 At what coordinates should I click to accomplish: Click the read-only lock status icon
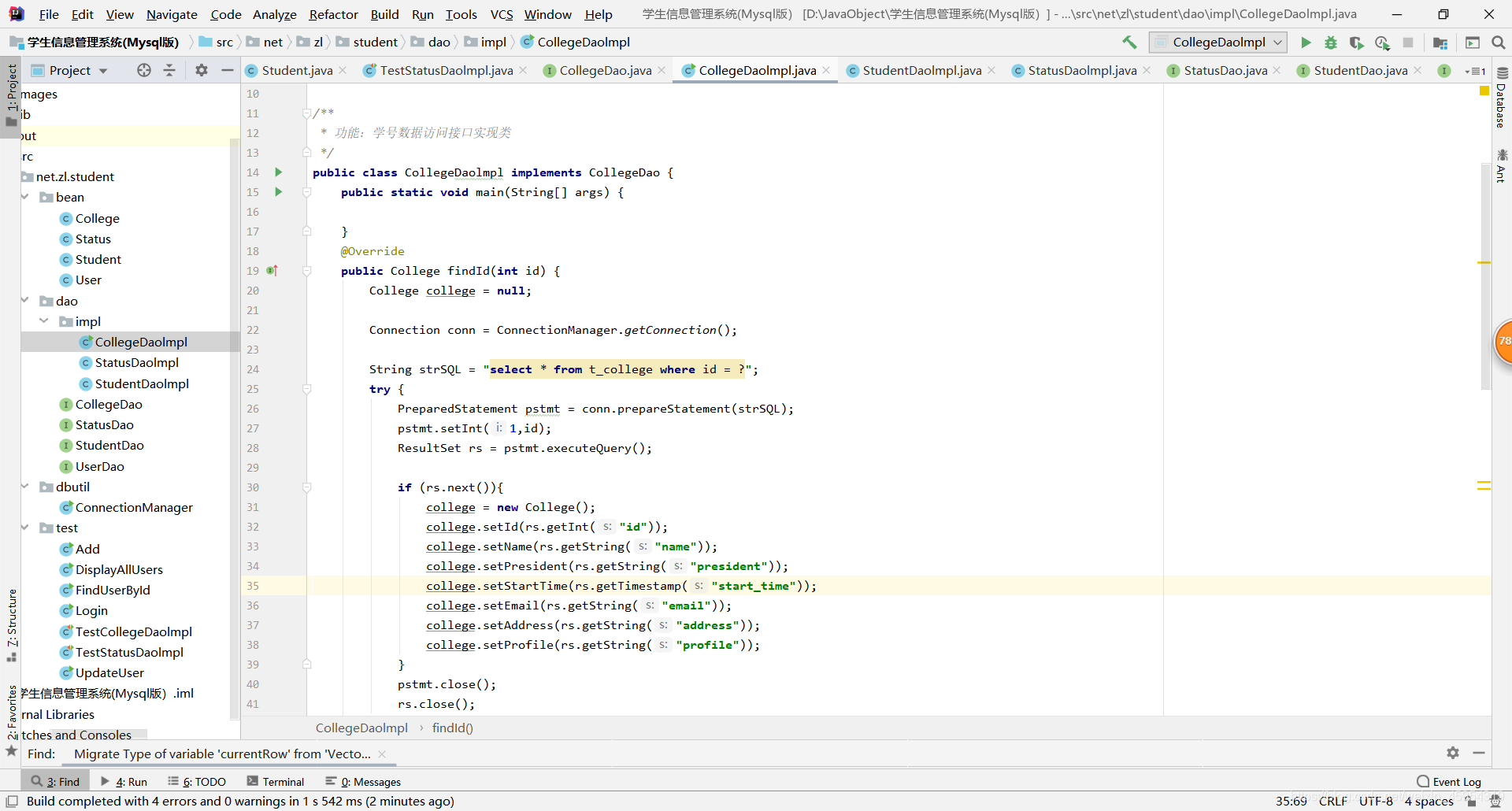[1471, 801]
